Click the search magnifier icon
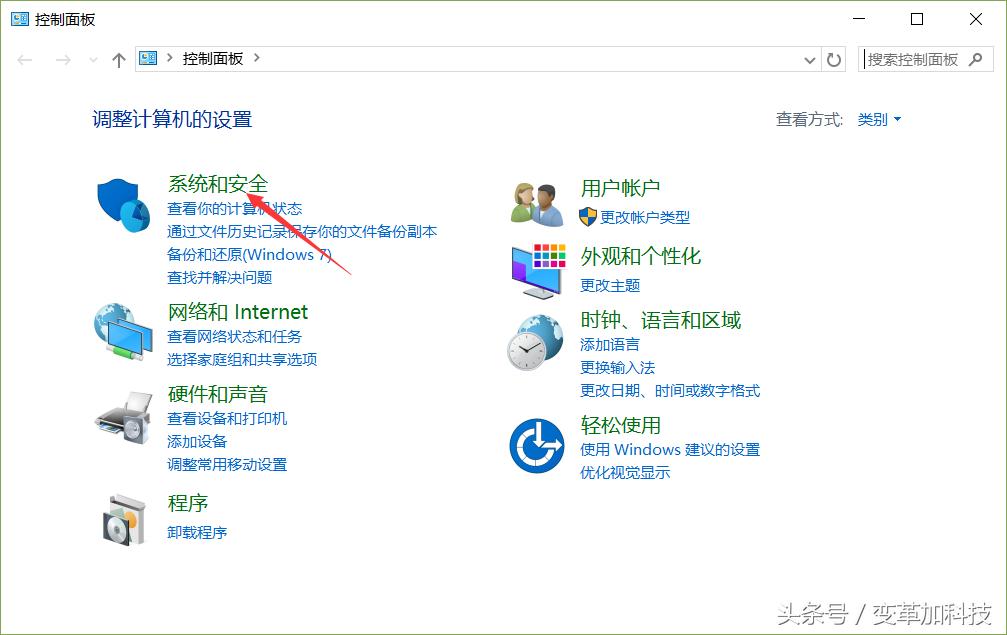This screenshot has height=635, width=1007. pyautogui.click(x=976, y=59)
